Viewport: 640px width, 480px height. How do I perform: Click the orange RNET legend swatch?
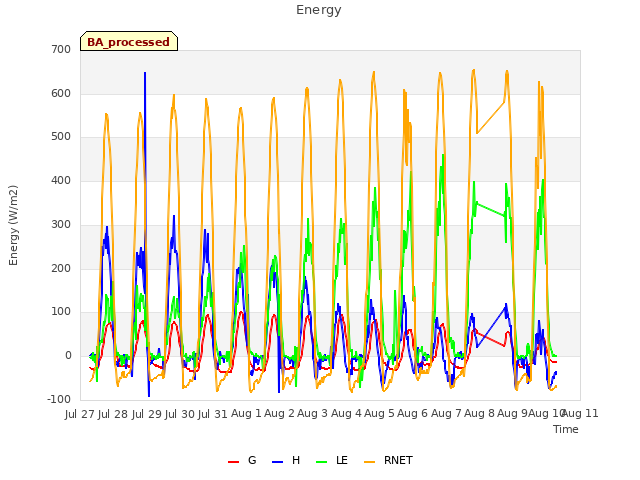coord(369,462)
